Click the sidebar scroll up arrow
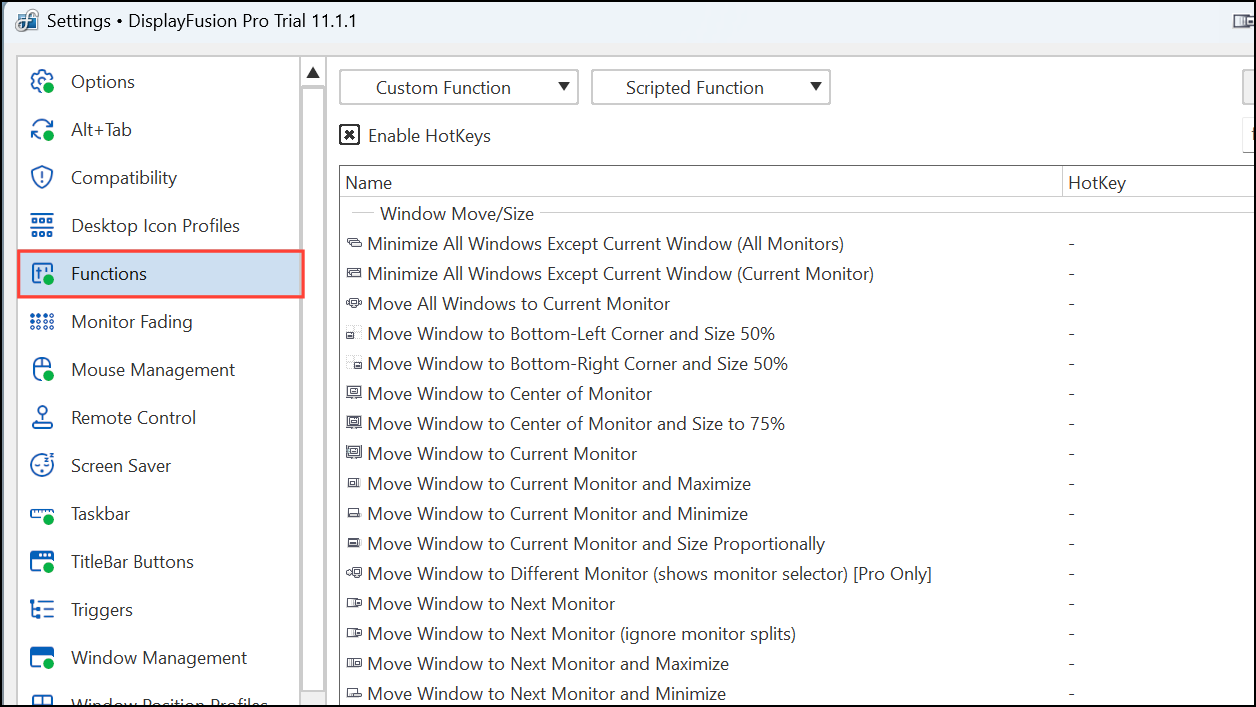The image size is (1256, 707). [x=313, y=72]
